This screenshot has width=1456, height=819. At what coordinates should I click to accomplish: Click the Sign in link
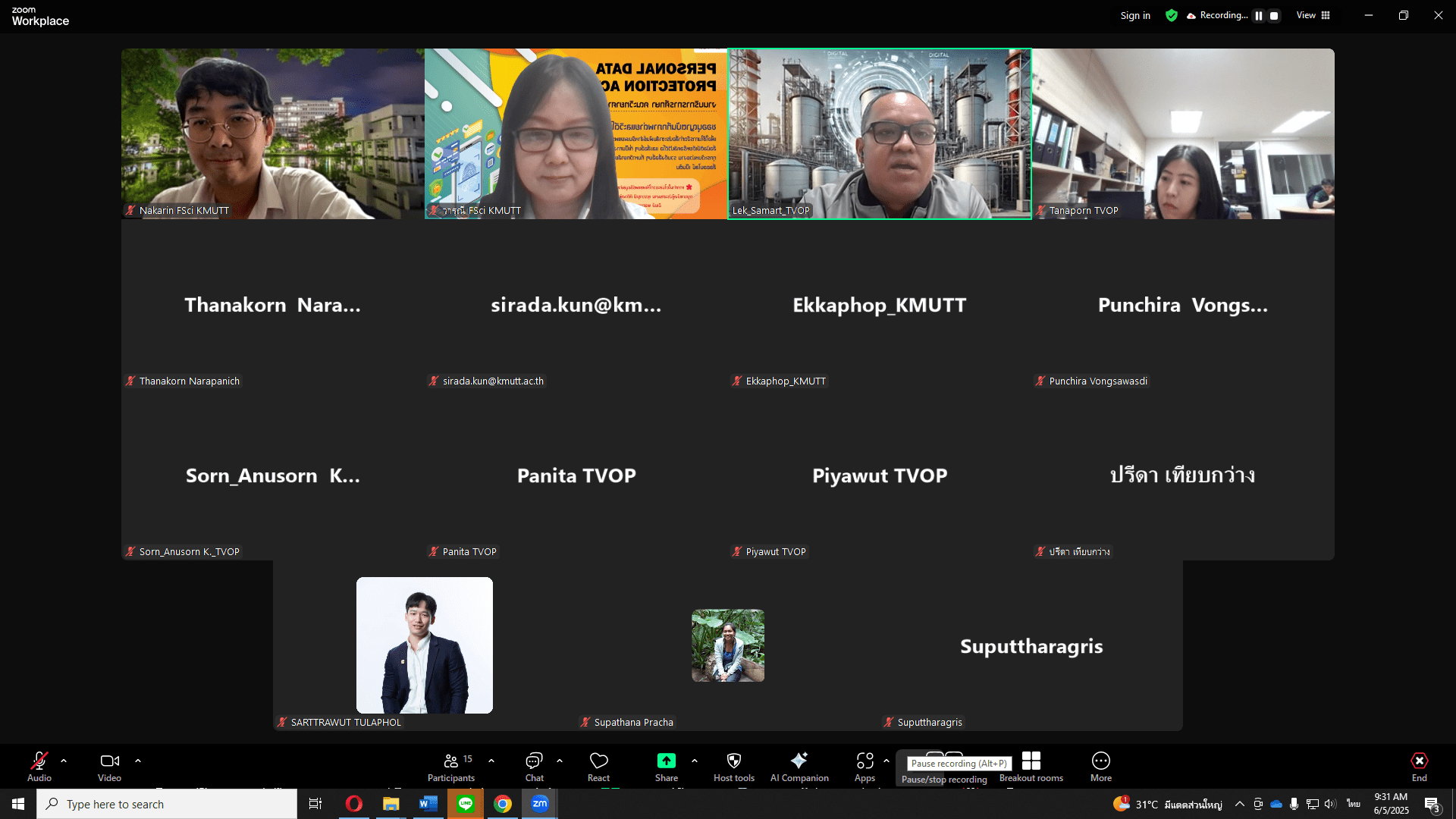pyautogui.click(x=1135, y=16)
